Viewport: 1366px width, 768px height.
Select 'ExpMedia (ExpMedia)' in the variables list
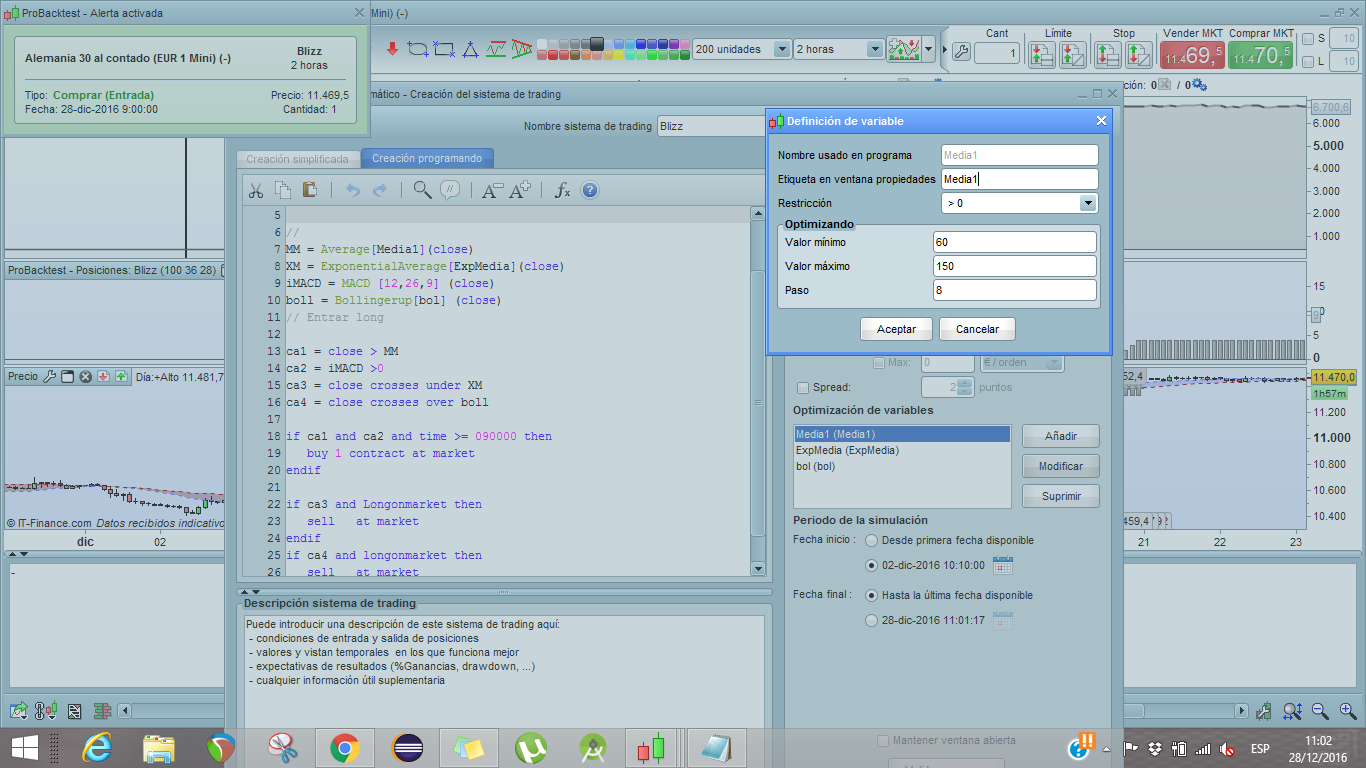pos(847,450)
